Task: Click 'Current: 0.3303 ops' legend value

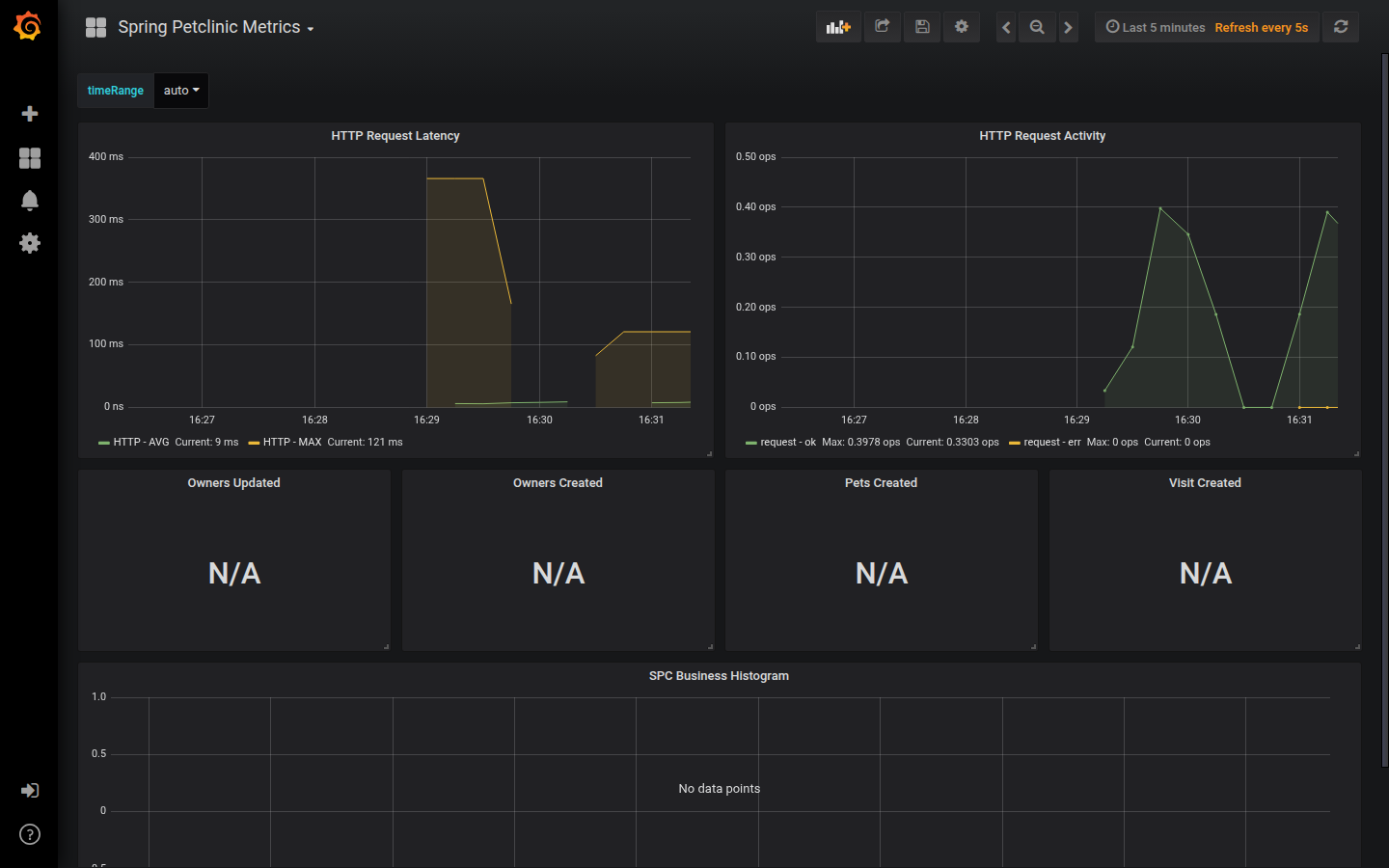Action: click(x=952, y=443)
